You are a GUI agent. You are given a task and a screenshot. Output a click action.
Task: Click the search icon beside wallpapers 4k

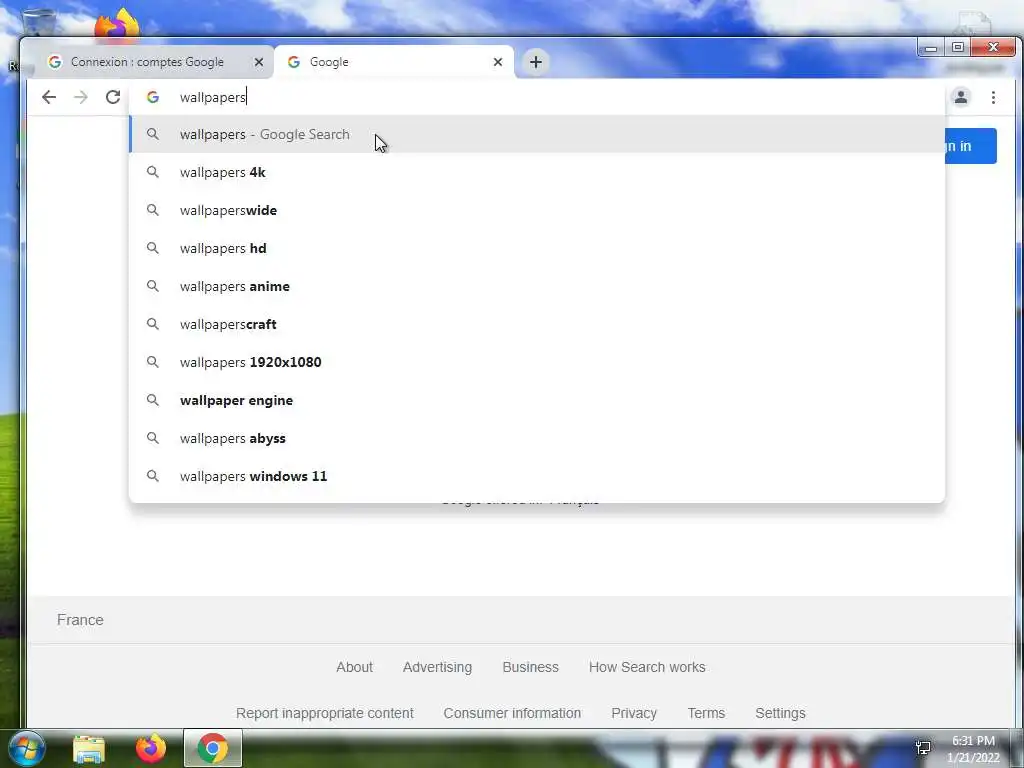[153, 172]
